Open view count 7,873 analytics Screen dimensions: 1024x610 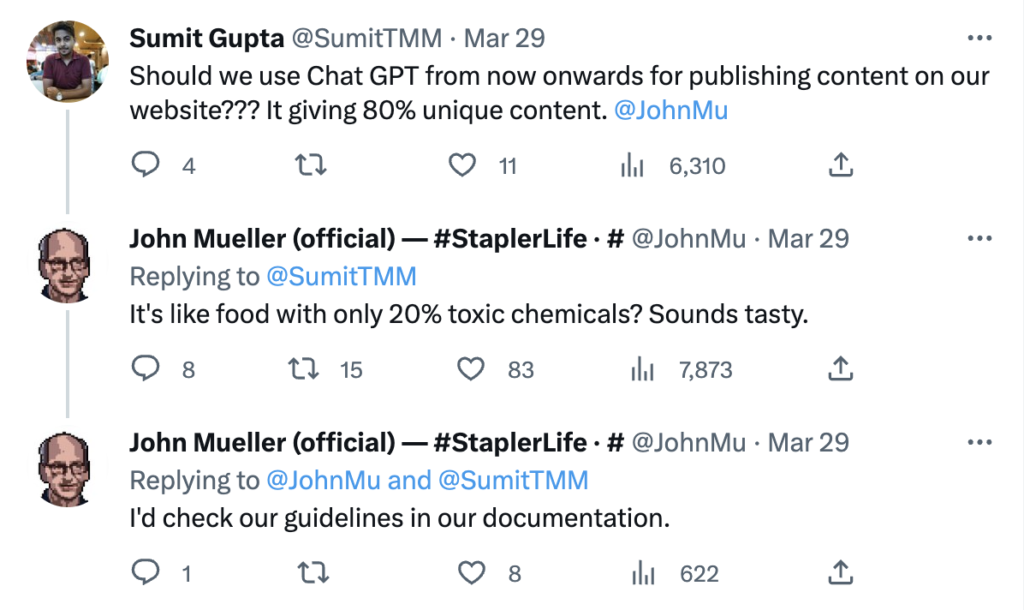click(x=643, y=369)
